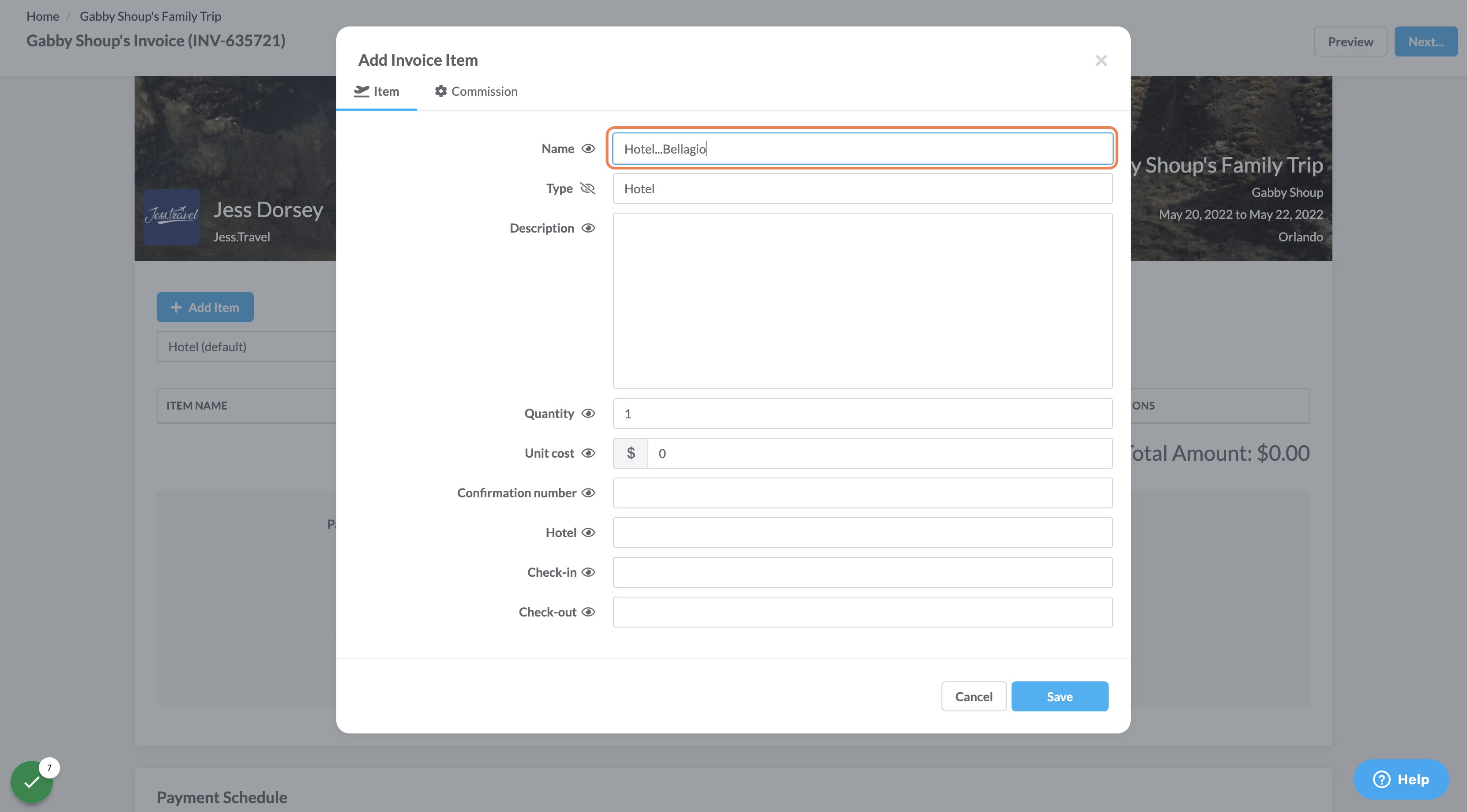Click the Help question mark icon

1381,779
